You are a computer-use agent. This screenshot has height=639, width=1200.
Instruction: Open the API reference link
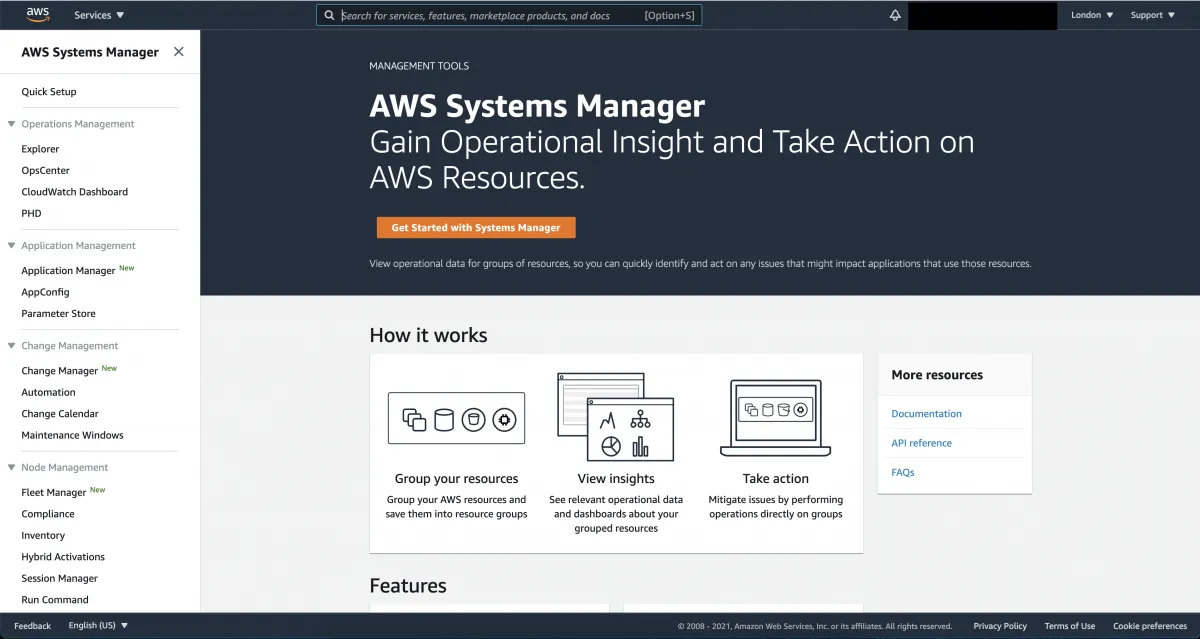point(921,443)
